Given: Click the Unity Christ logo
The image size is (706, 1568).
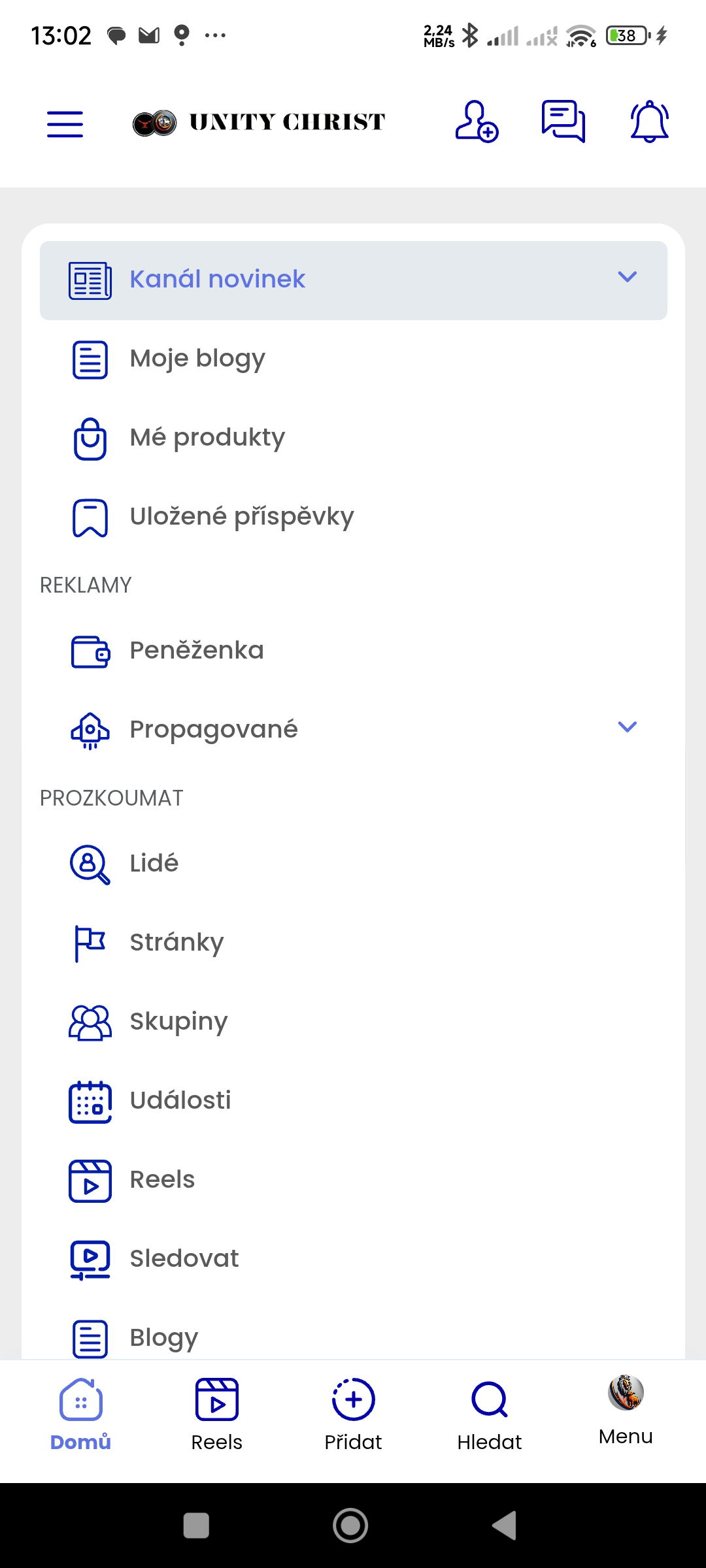Looking at the screenshot, I should click(259, 122).
